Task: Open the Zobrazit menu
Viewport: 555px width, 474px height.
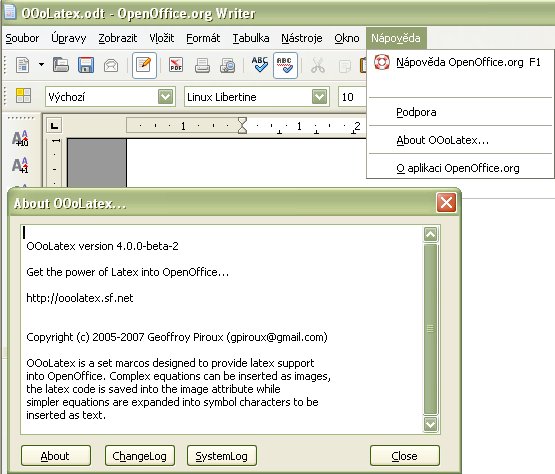Action: coord(118,38)
